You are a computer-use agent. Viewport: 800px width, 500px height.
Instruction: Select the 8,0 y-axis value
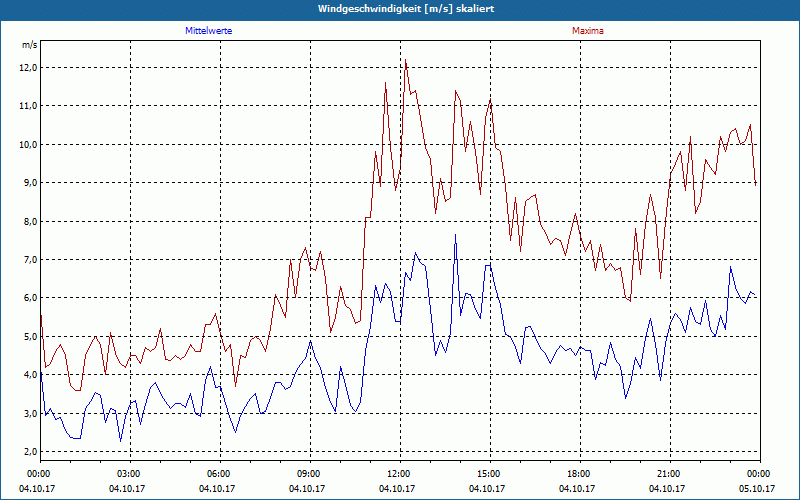click(30, 221)
